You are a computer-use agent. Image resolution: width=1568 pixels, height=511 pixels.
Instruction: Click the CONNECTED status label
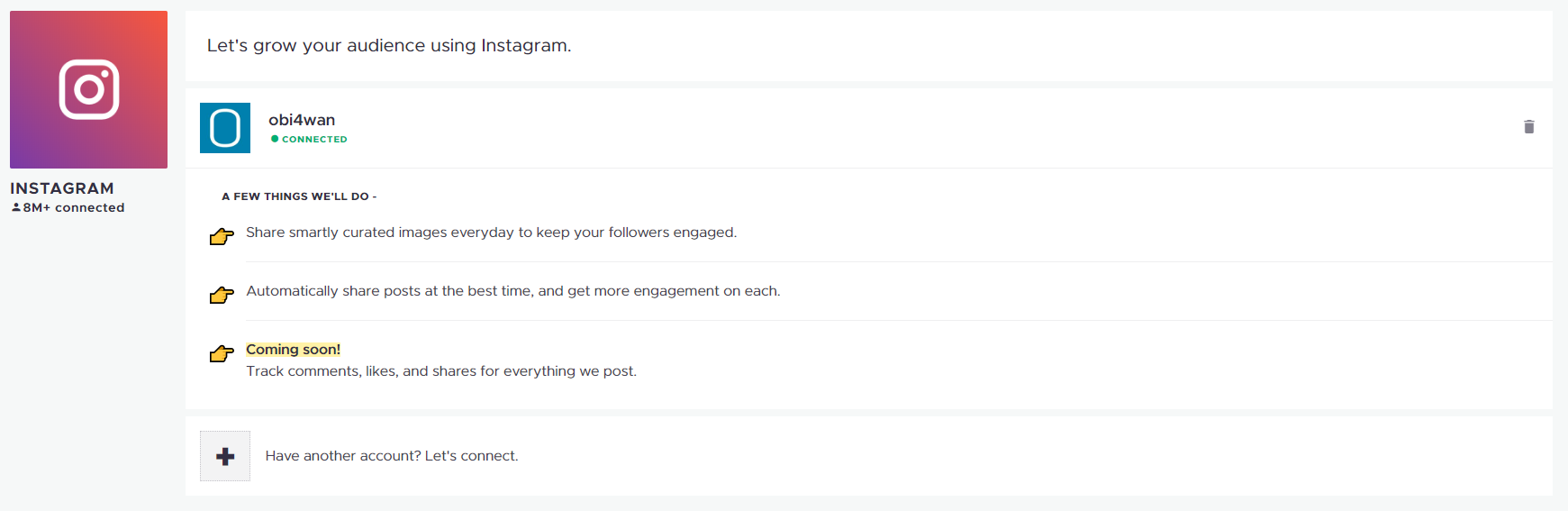314,140
